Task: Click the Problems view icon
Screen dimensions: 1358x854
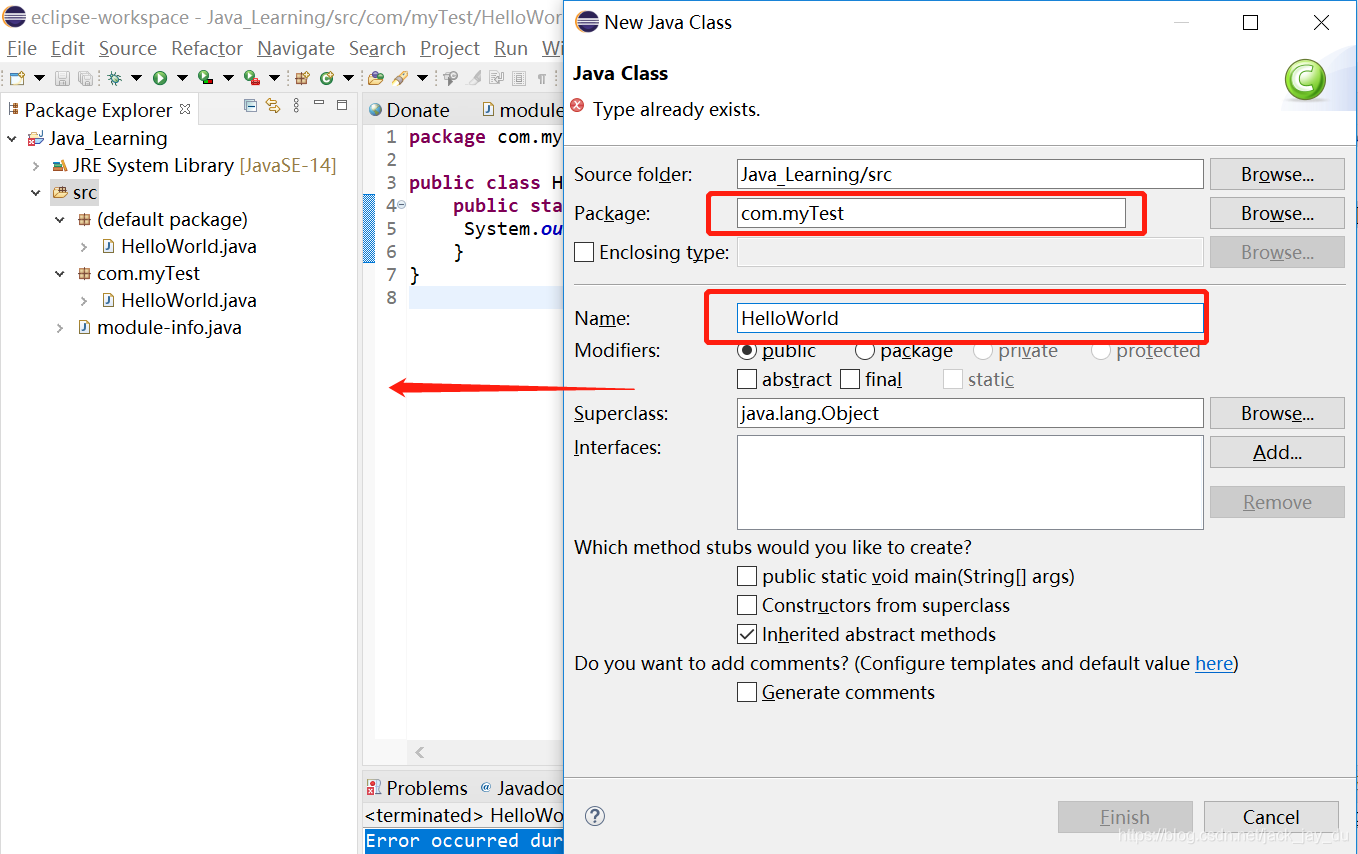Action: 373,788
